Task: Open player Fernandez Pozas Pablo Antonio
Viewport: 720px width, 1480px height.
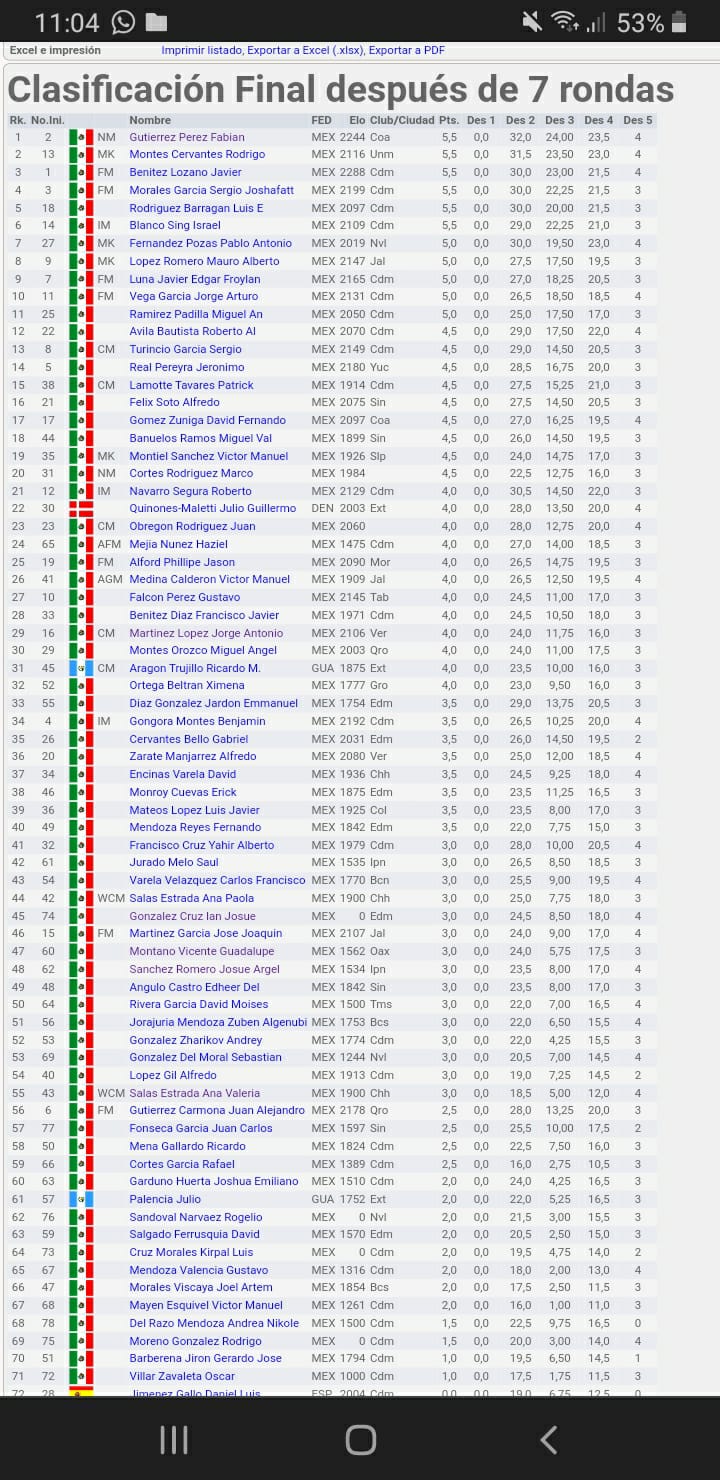Action: (x=210, y=243)
